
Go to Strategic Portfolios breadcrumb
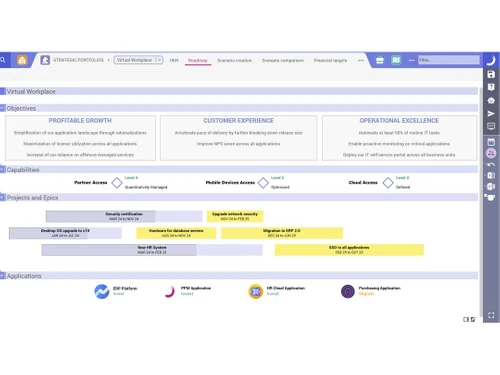78,60
